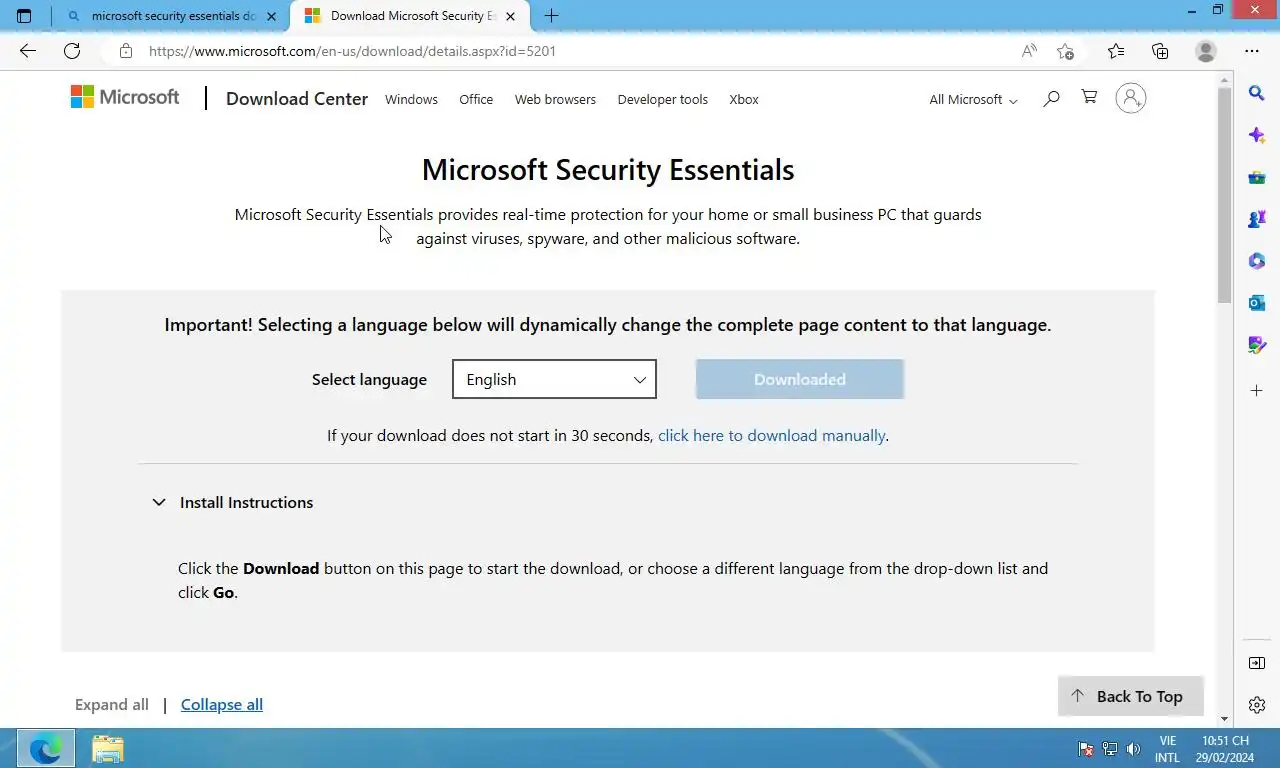This screenshot has height=768, width=1280.
Task: Open the Copilot sparkle icon in sidebar
Action: (x=1257, y=135)
